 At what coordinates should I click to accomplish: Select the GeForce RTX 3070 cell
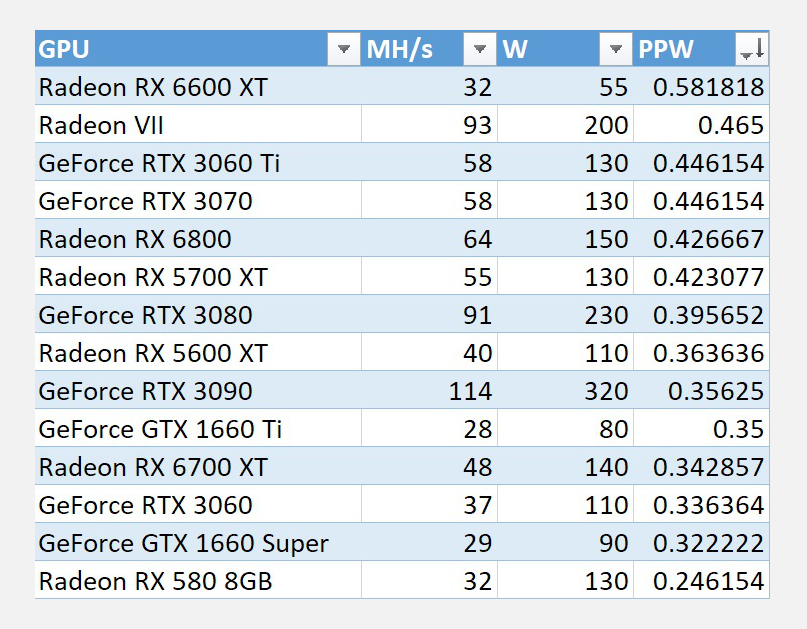(198, 201)
